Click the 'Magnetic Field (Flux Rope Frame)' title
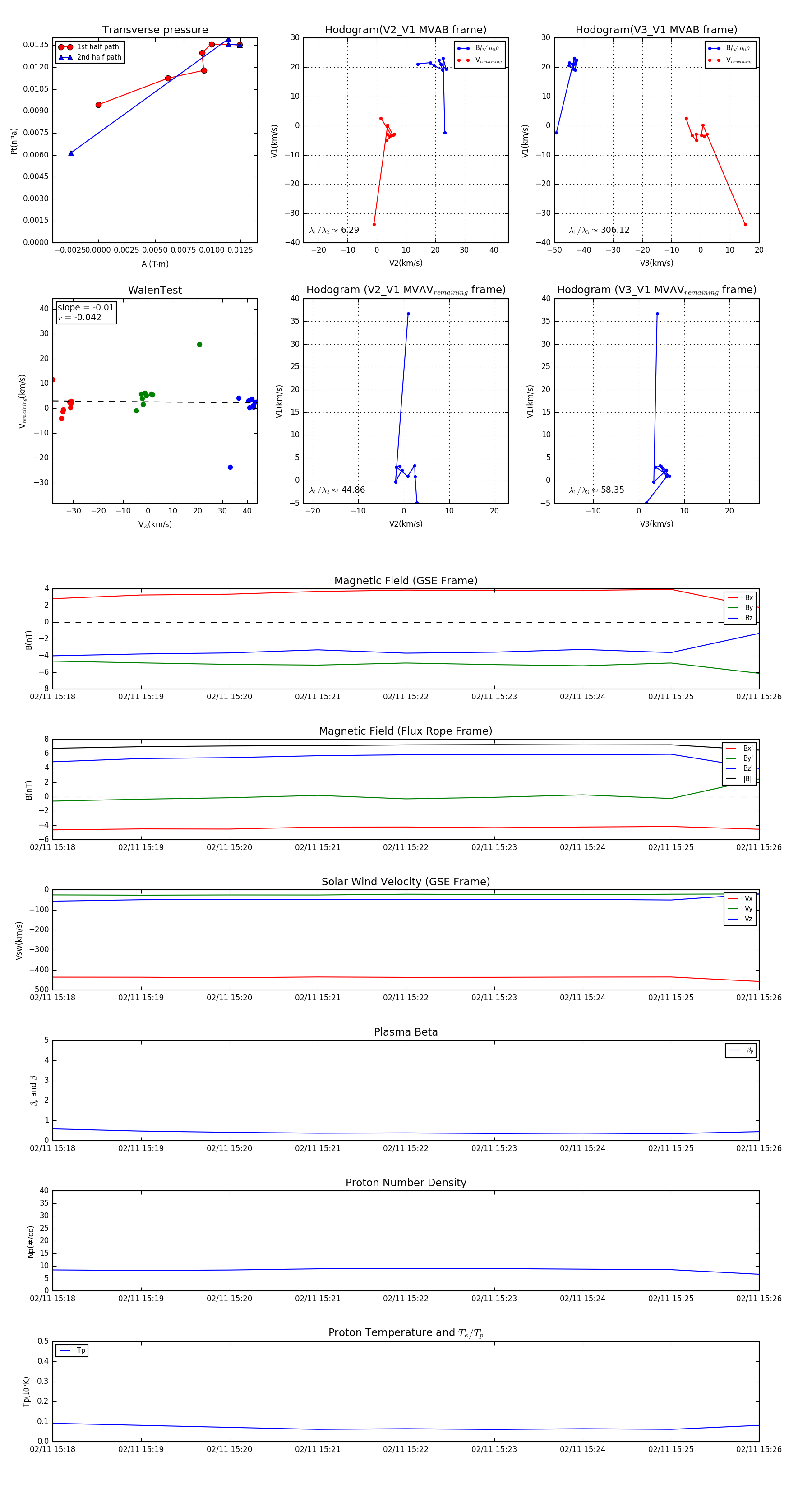The height and width of the screenshot is (1489, 812). [x=405, y=731]
